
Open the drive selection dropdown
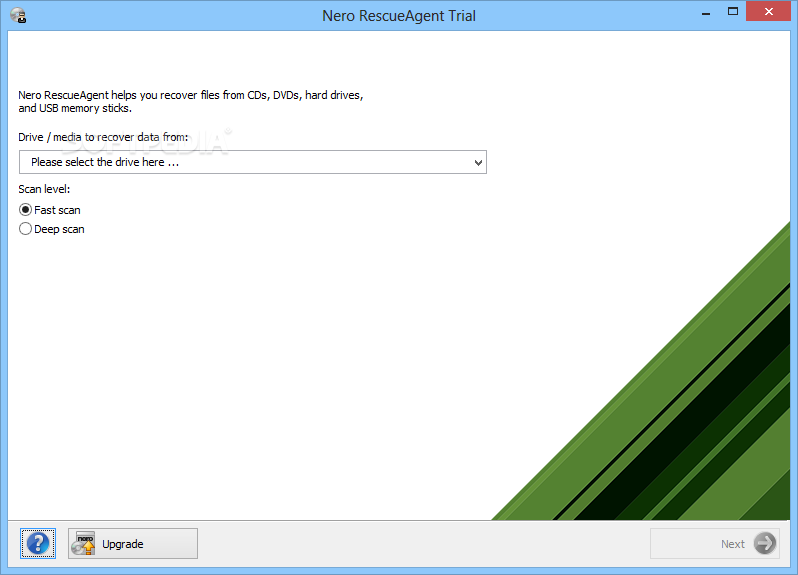pyautogui.click(x=252, y=162)
